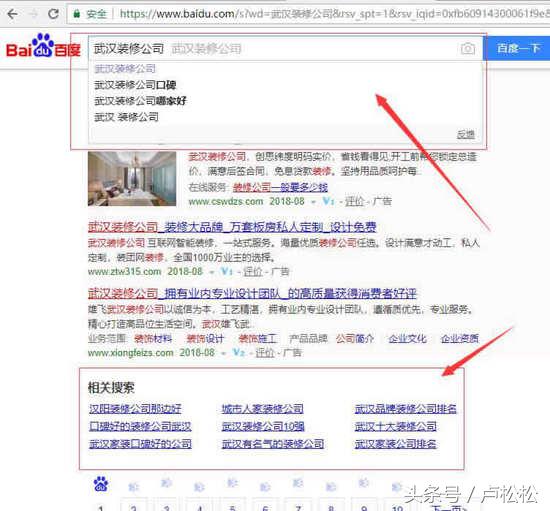Click the browser back arrow
The height and width of the screenshot is (511, 550).
13,14
